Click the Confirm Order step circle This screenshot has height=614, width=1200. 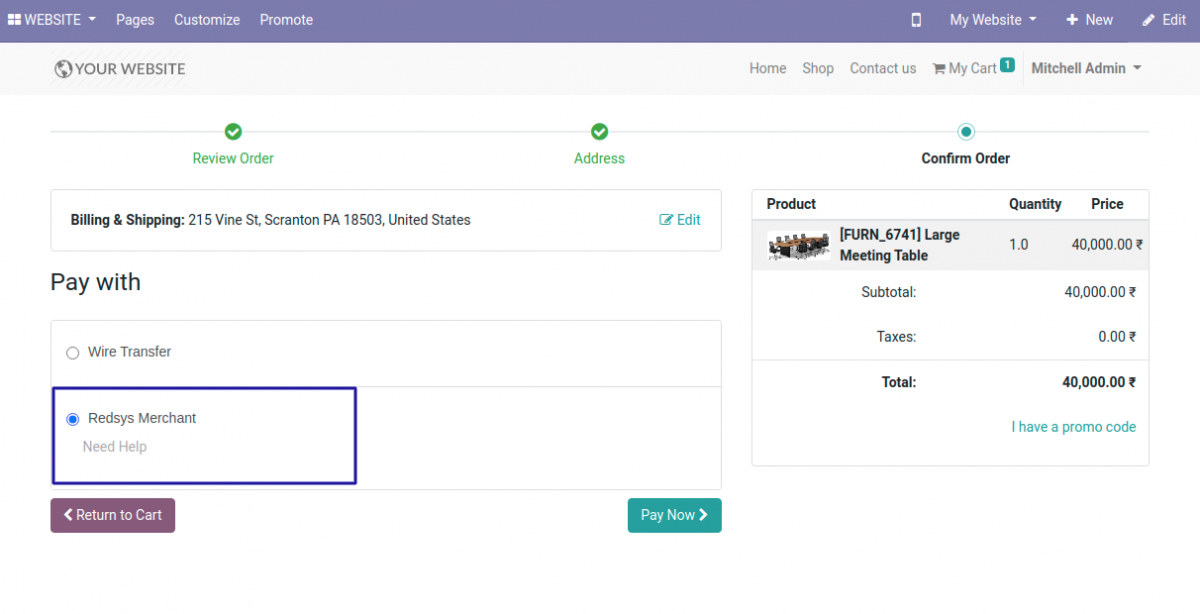pyautogui.click(x=965, y=131)
